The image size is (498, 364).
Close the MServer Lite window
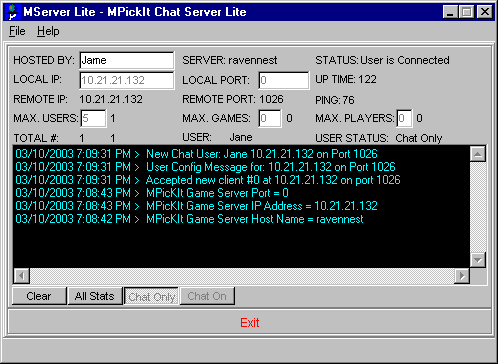click(x=485, y=12)
